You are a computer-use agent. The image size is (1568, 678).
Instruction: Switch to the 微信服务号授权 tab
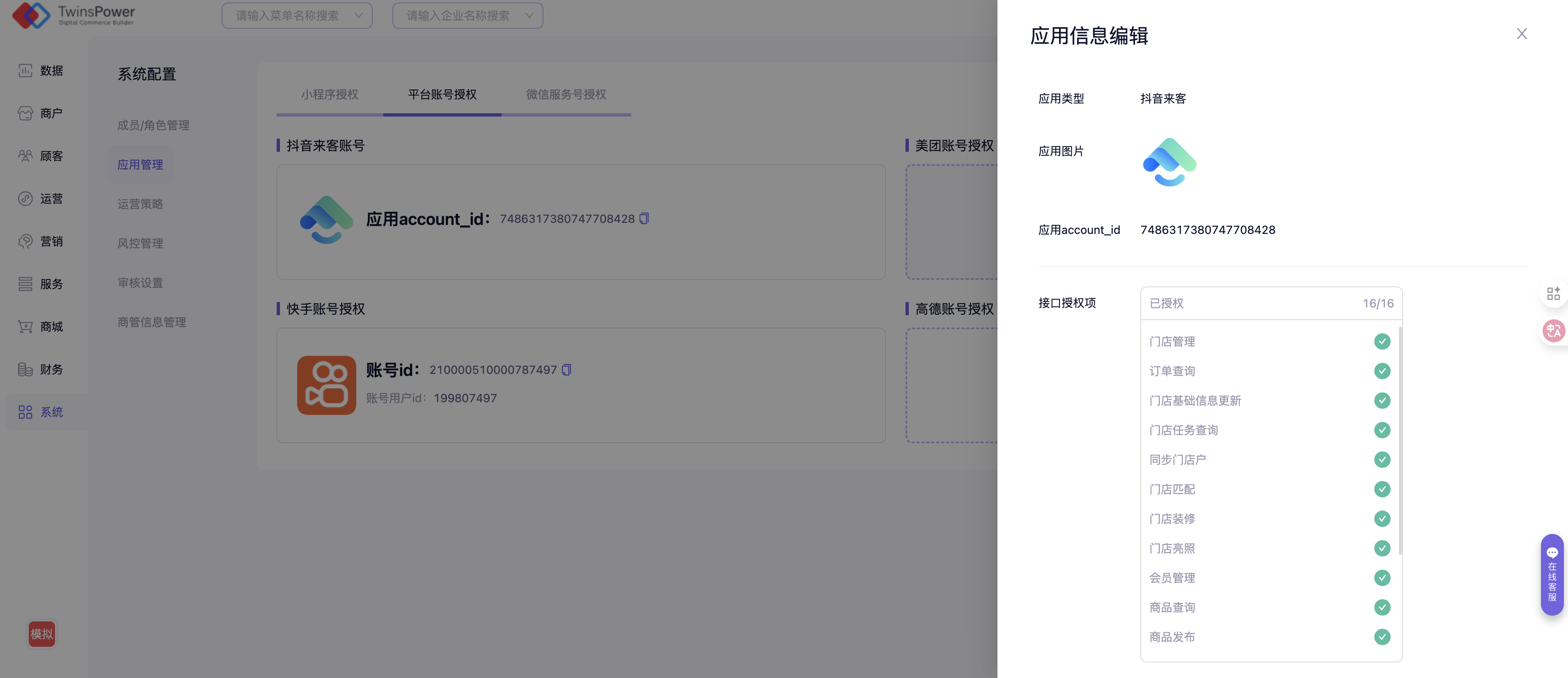(566, 94)
